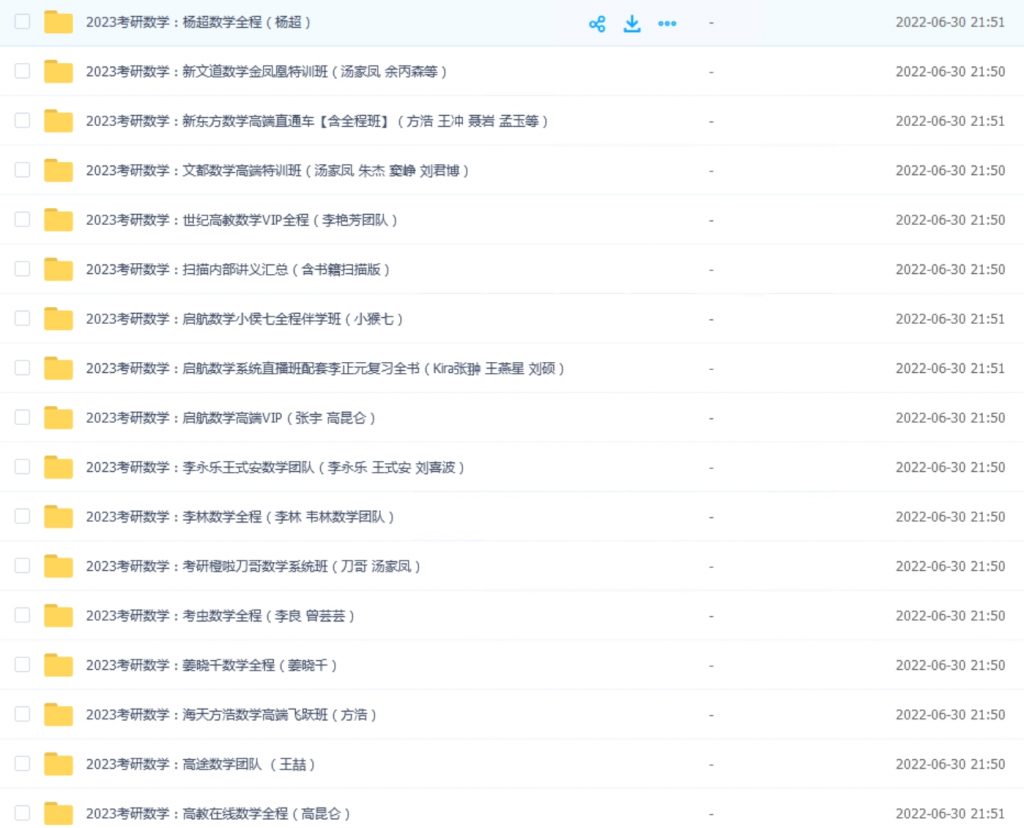
Task: Click folder icon of 姜晓千数学全程
Action: (58, 665)
